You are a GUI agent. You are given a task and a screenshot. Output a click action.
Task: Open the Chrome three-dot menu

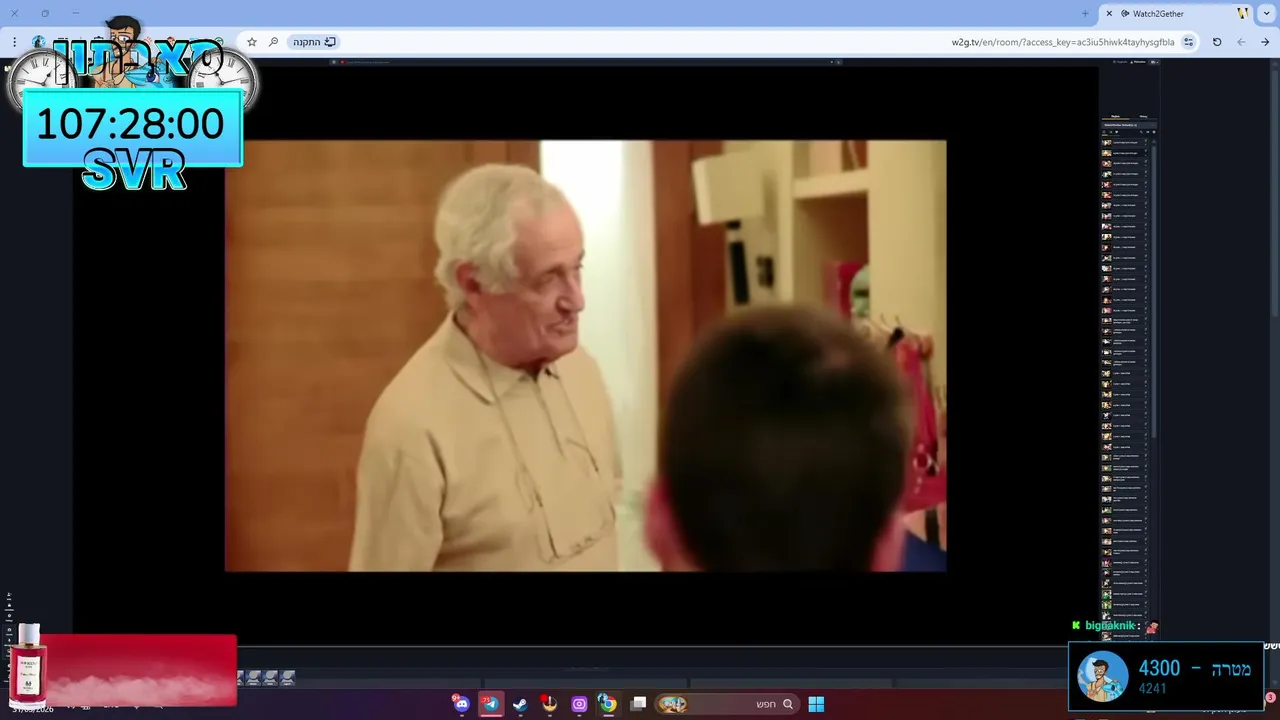14,42
